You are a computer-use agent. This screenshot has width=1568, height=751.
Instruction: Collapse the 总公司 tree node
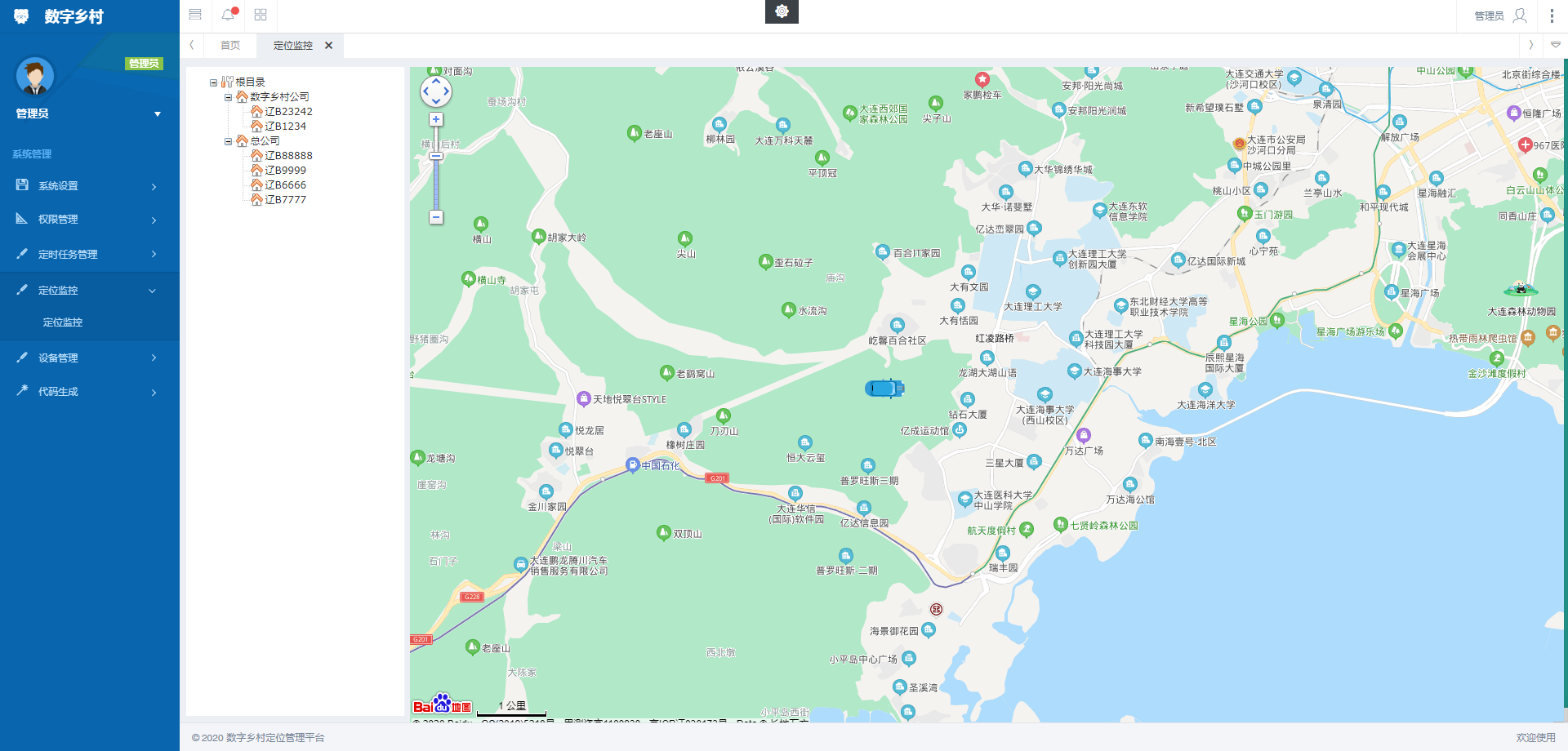click(229, 141)
